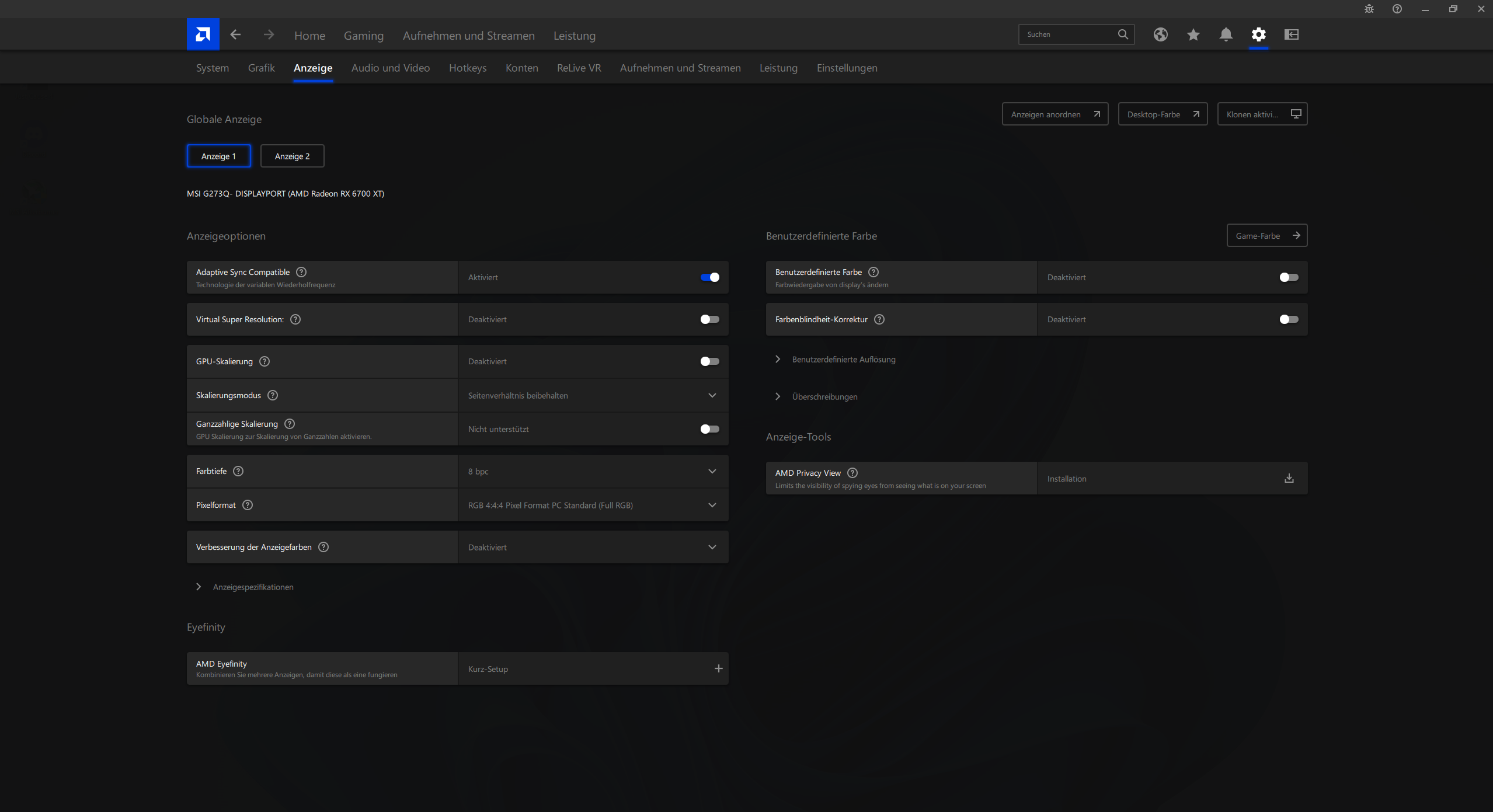1493x812 pixels.
Task: Disable the Adaptive Sync Compatible toggle
Action: click(709, 277)
